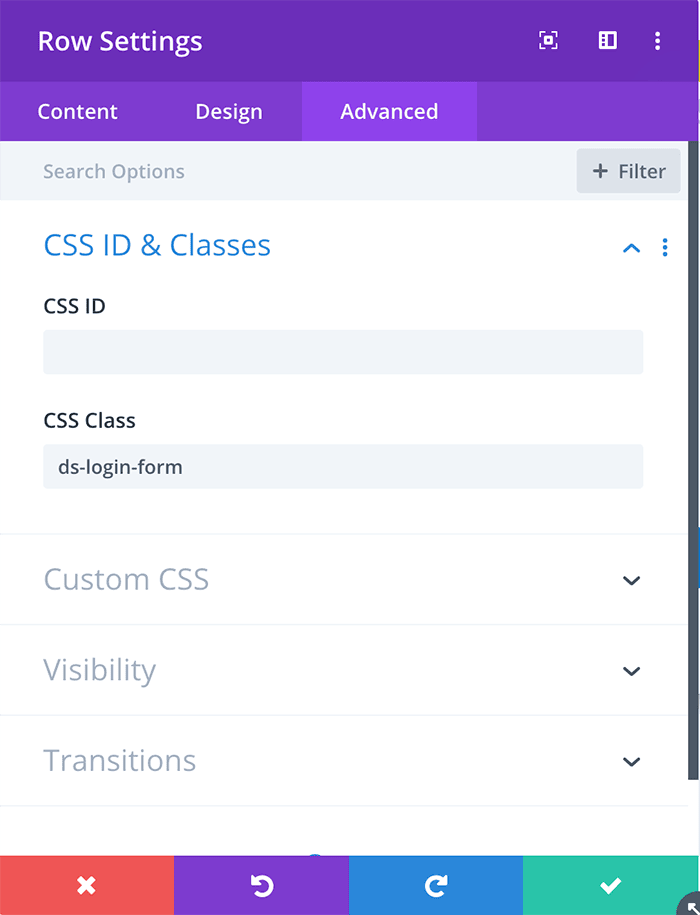
Task: Click the redo arrow button
Action: click(436, 885)
